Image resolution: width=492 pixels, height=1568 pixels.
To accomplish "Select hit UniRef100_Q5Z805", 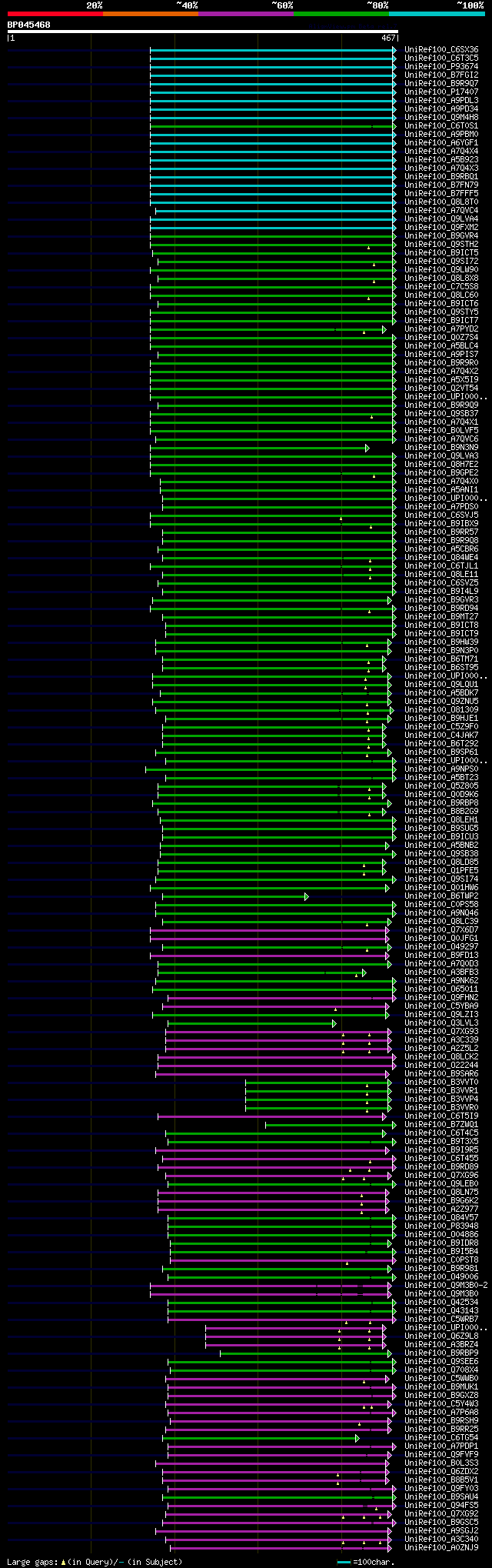I will click(441, 786).
